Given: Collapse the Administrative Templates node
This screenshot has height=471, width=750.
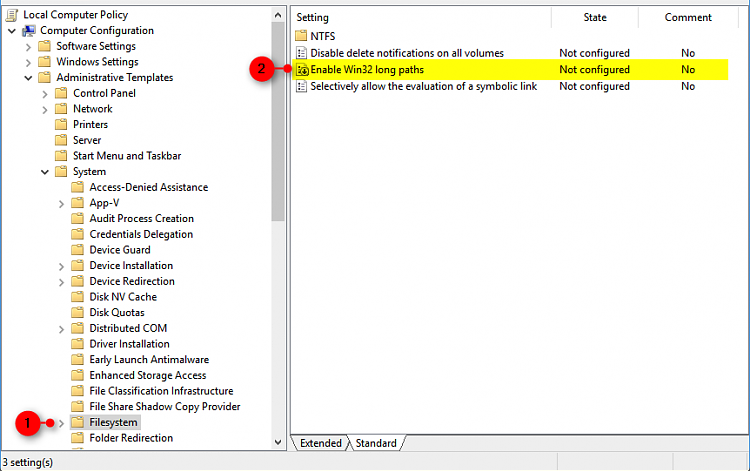Looking at the screenshot, I should coord(28,78).
